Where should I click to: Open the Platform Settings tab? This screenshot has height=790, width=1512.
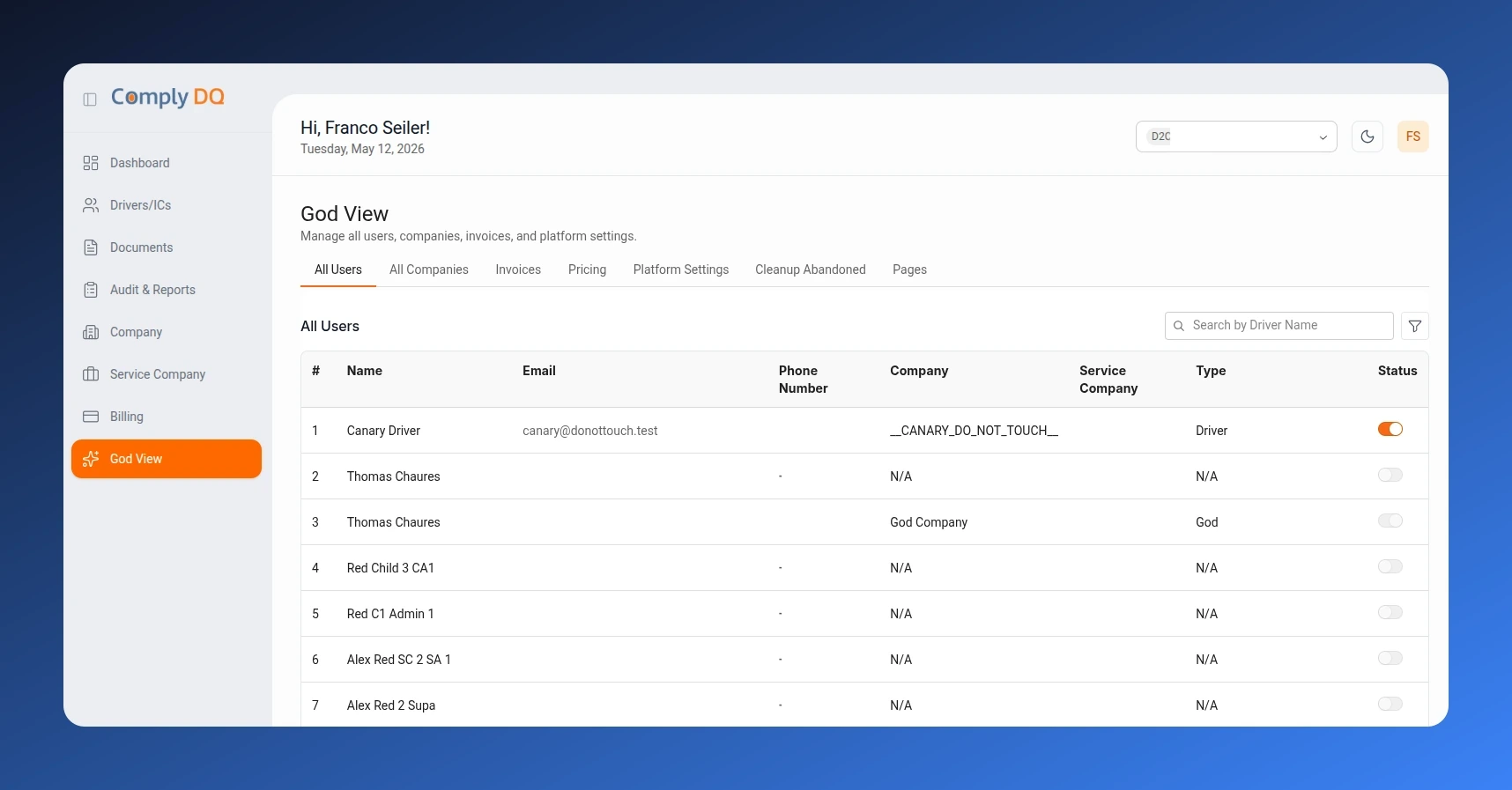[681, 269]
